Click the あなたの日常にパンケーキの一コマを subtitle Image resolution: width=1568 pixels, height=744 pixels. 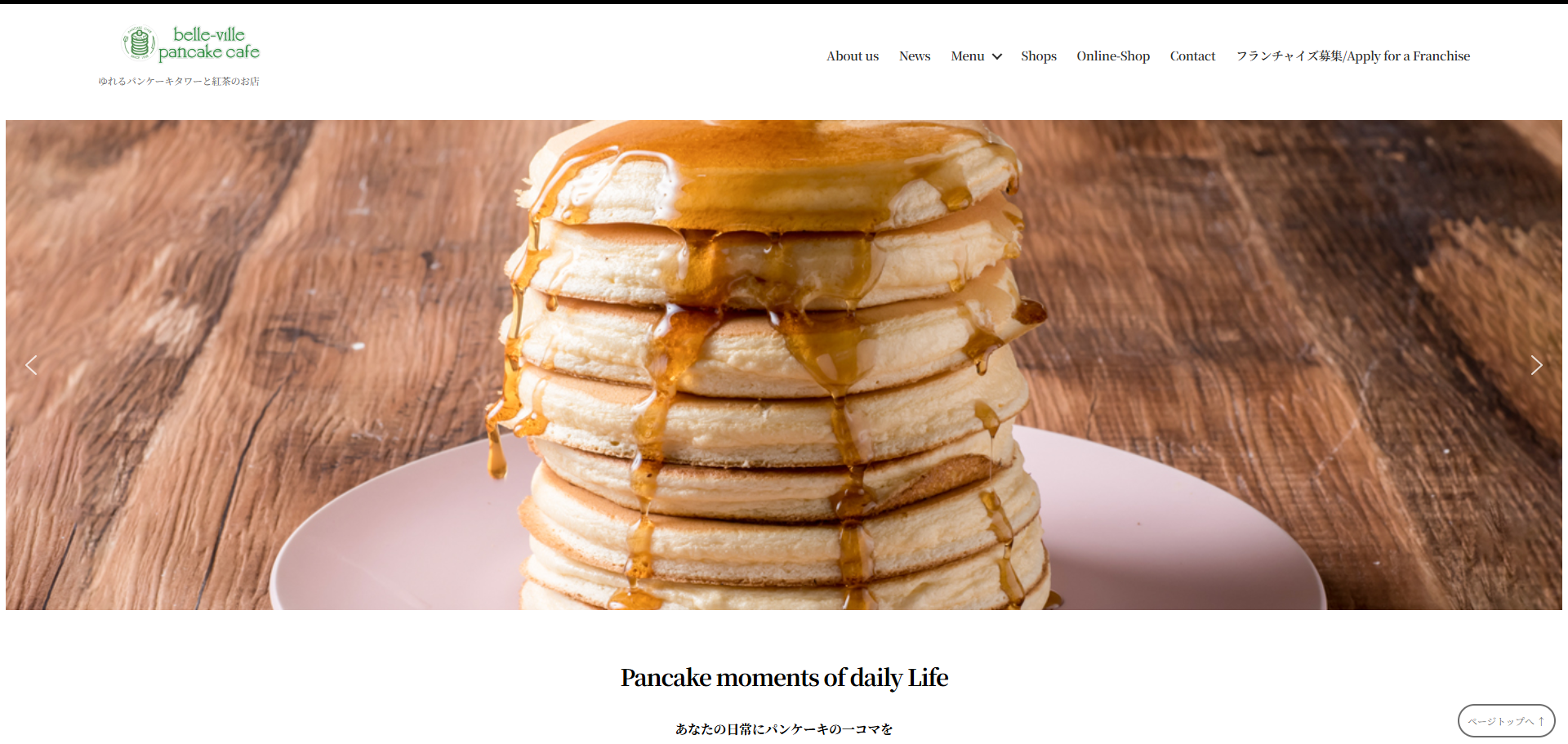784,728
